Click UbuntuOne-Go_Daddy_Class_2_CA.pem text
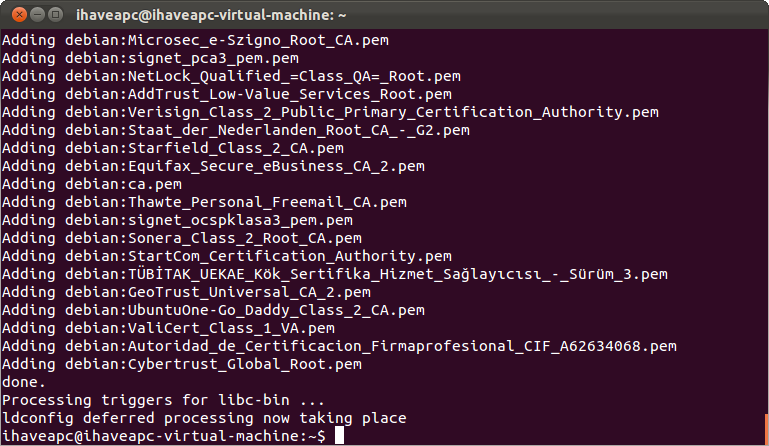 276,310
